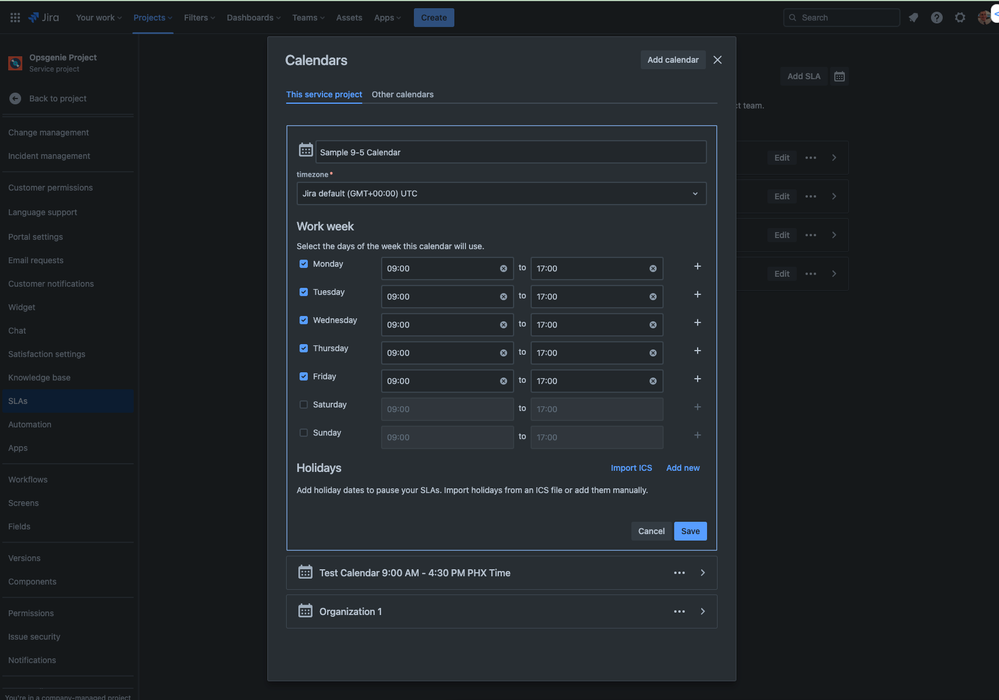Clear the Thursday start time

pyautogui.click(x=503, y=353)
